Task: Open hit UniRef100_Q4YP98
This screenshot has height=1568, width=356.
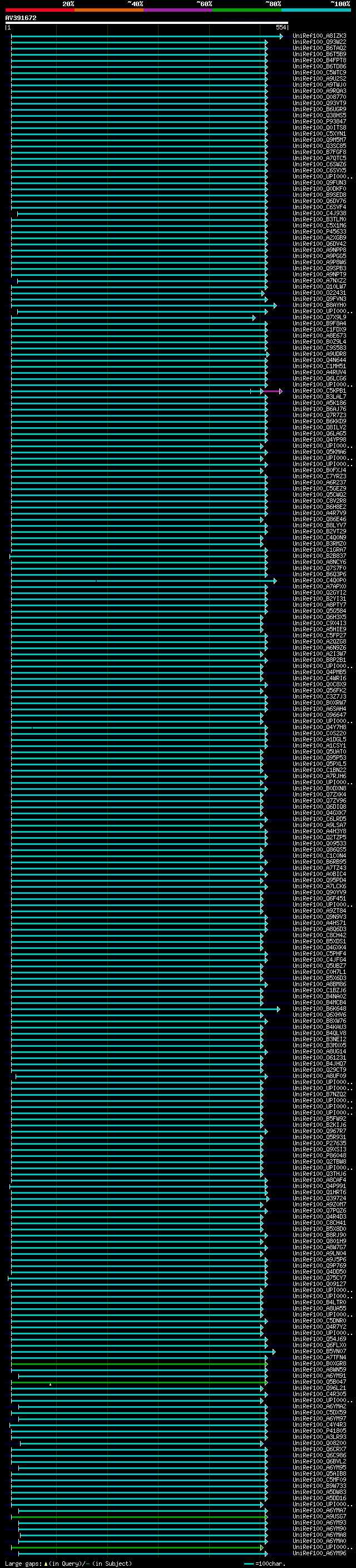Action: 319,439
